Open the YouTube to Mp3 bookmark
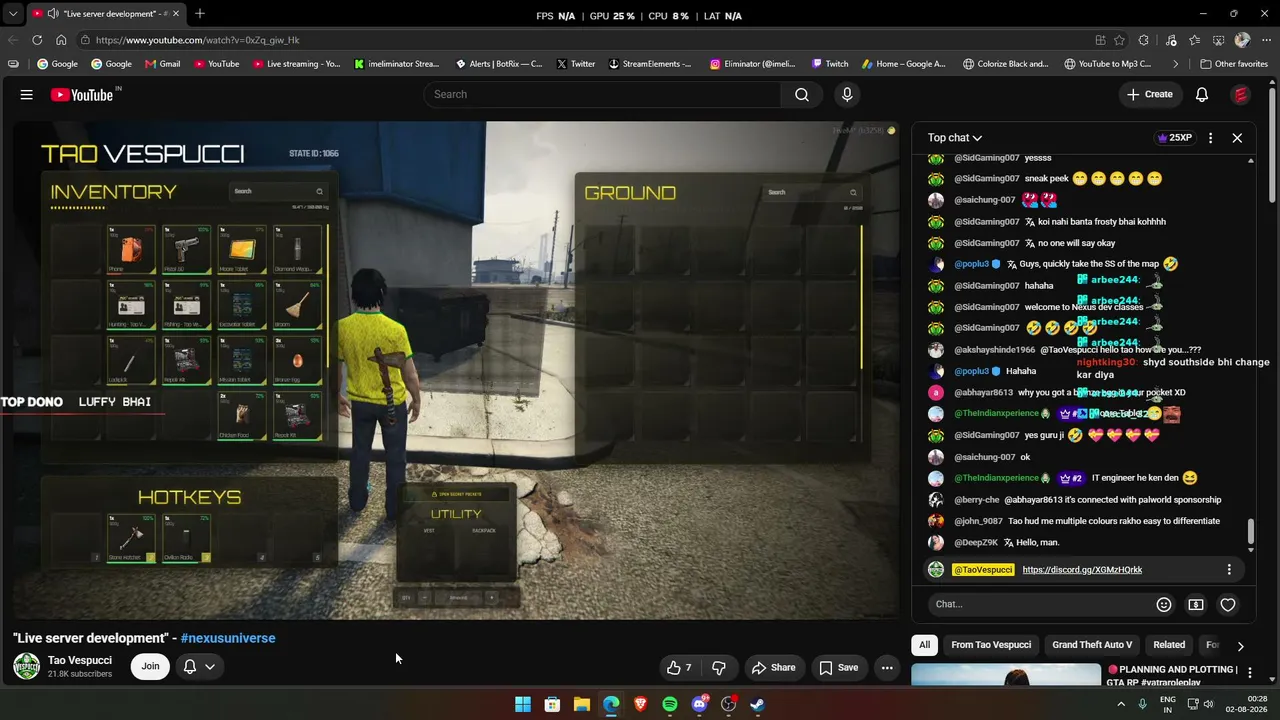1280x720 pixels. 1108,64
